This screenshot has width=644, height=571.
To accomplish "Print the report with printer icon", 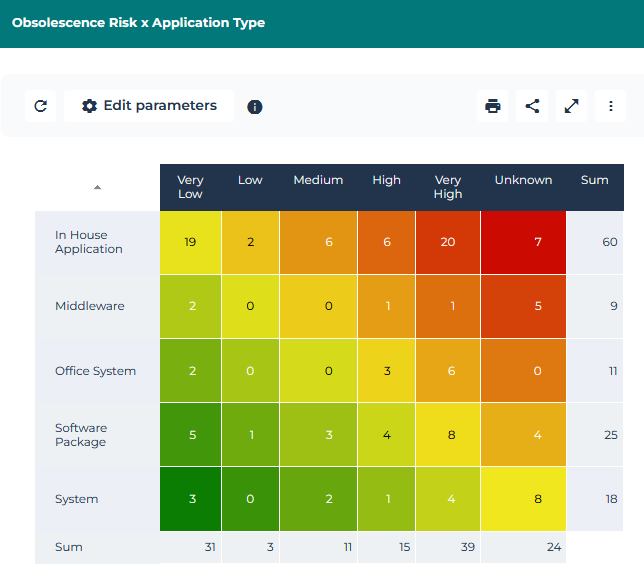I will [x=492, y=106].
